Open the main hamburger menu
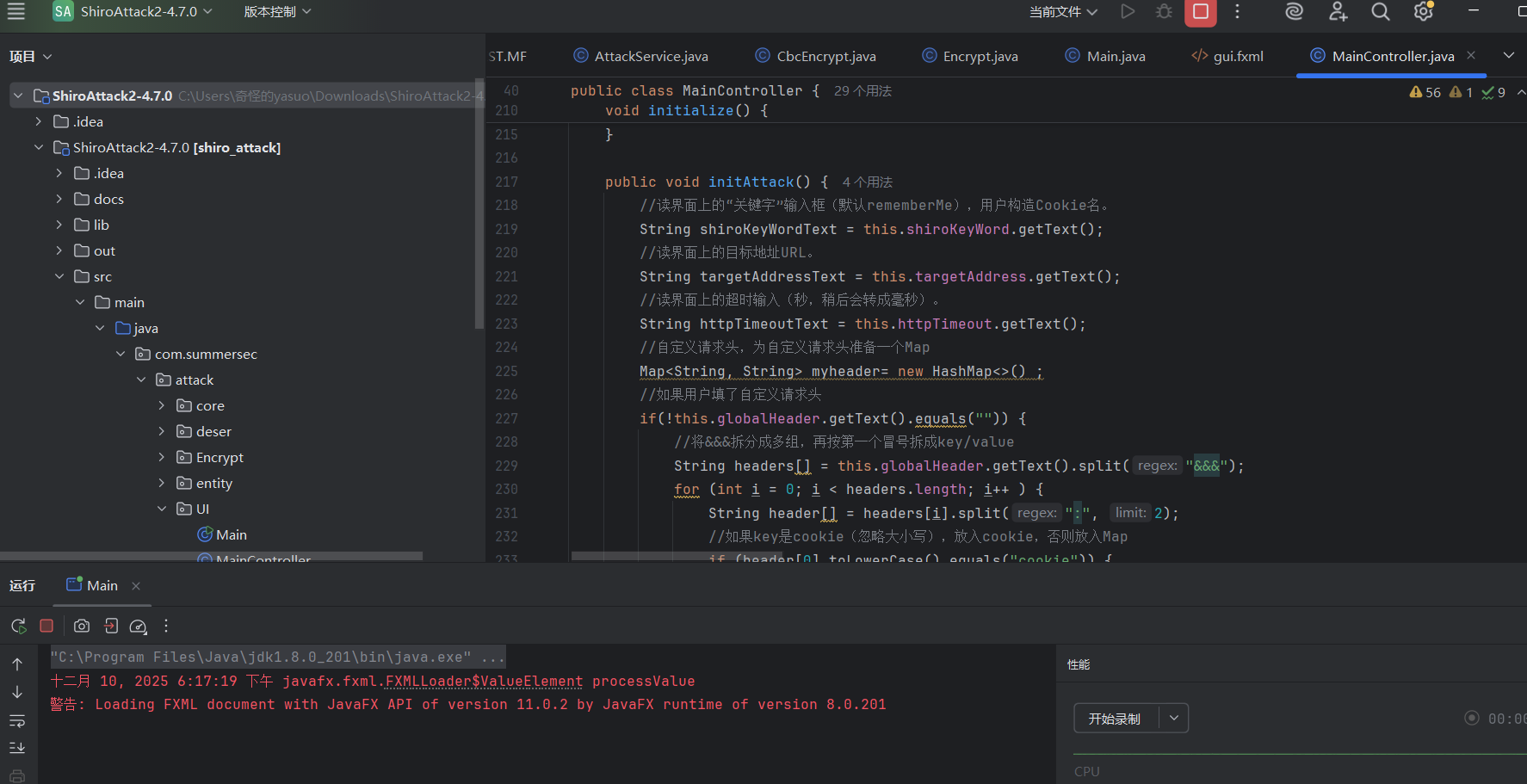Screen dimensions: 1527x784 pyautogui.click(x=16, y=11)
